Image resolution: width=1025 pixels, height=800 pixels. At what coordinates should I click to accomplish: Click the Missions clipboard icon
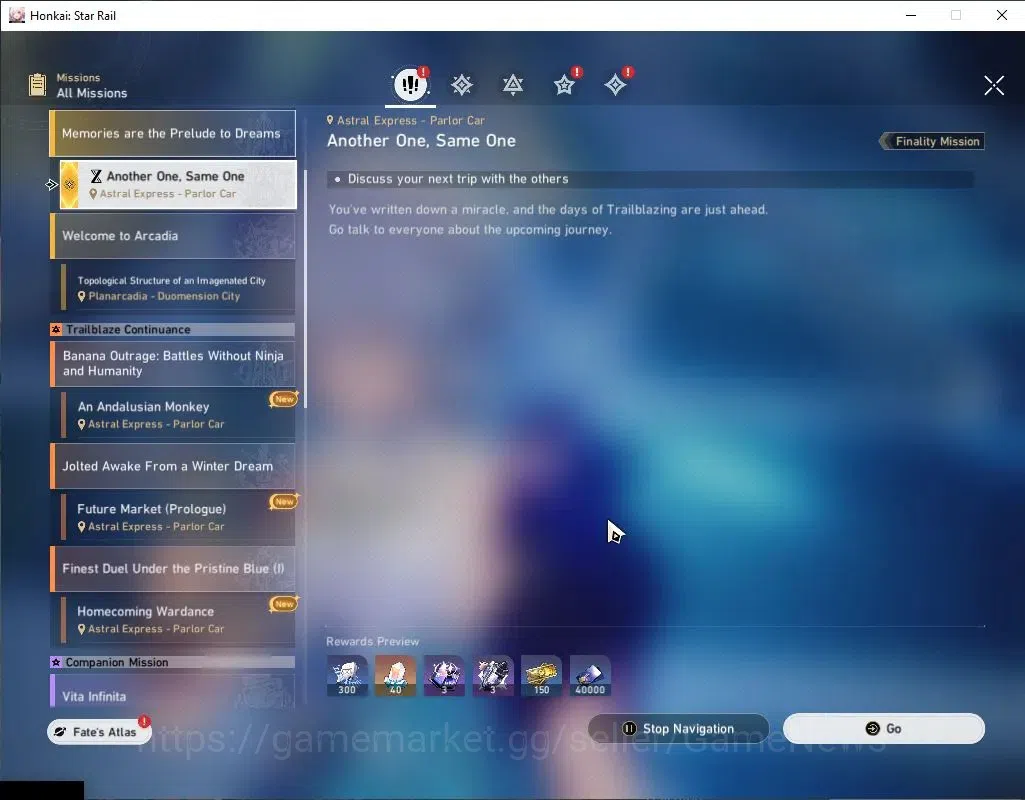(37, 85)
